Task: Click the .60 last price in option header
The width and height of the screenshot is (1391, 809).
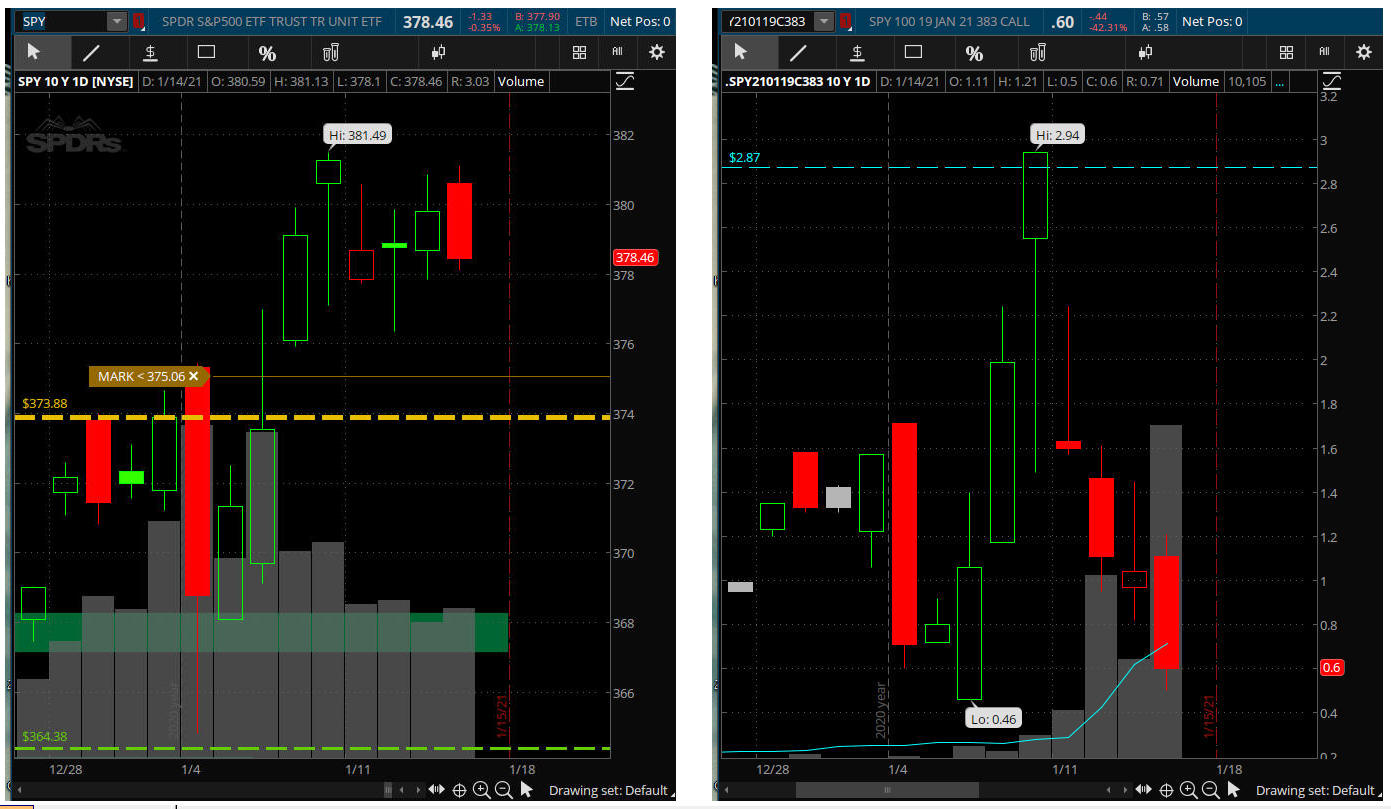Action: [1063, 21]
